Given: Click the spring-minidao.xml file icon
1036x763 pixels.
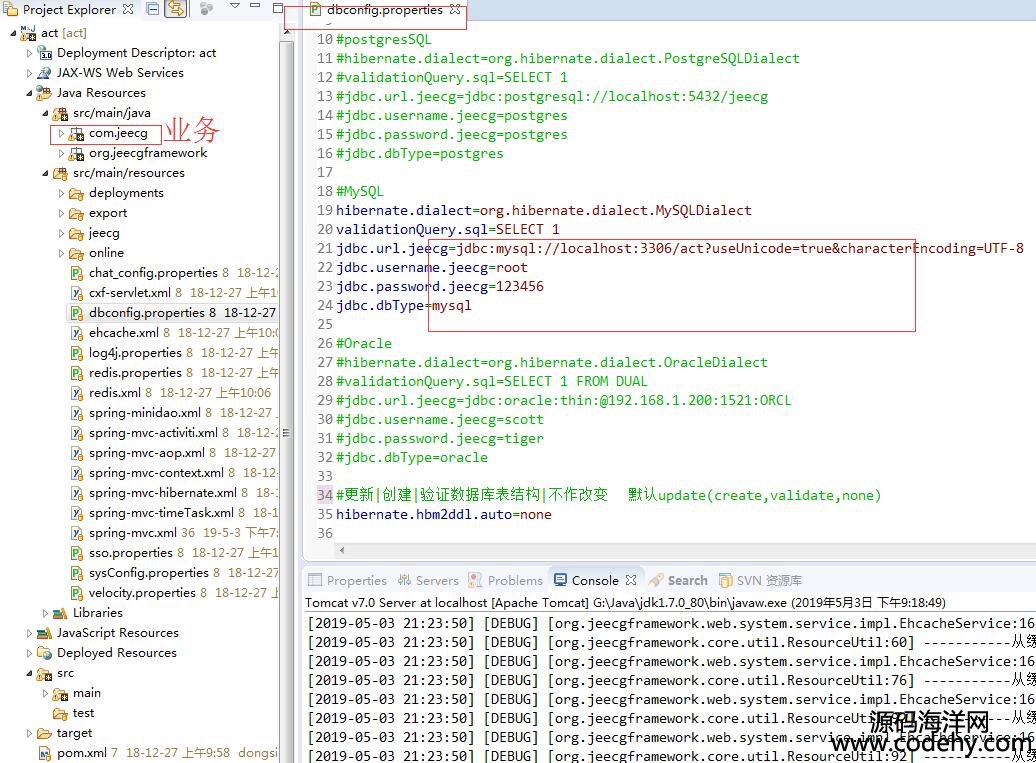Looking at the screenshot, I should coord(77,414).
